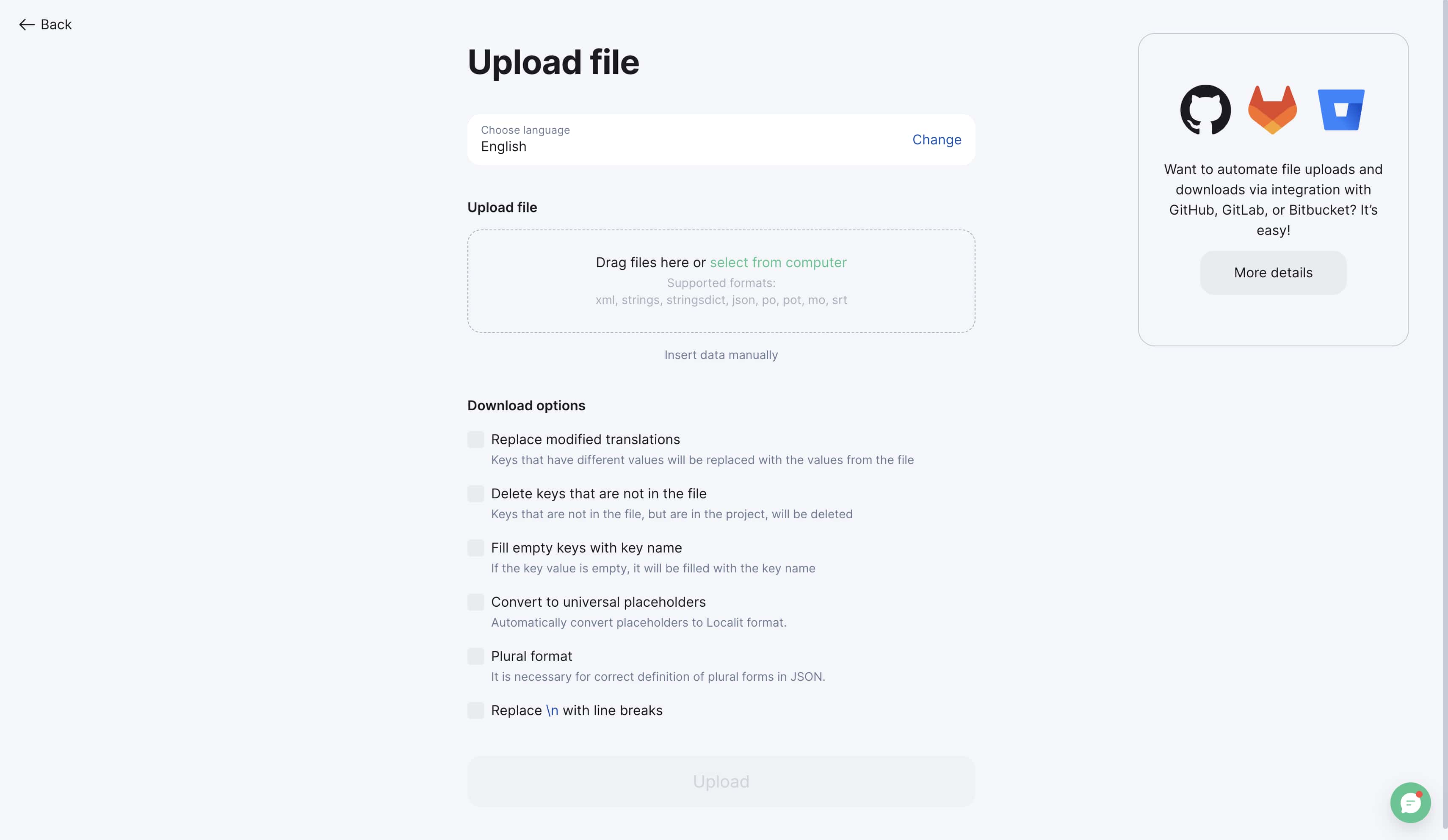Check Replace \n with line breaks
The height and width of the screenshot is (840, 1448).
click(475, 710)
